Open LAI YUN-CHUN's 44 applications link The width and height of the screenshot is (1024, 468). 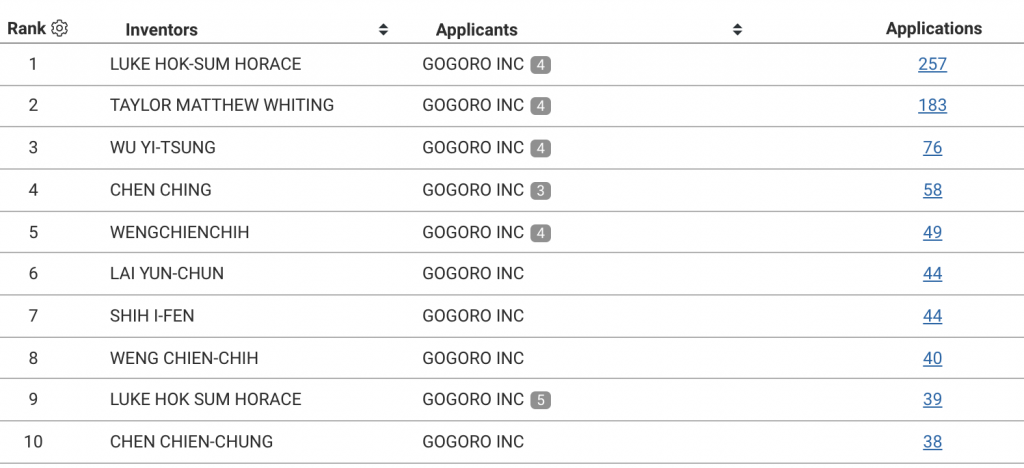(x=933, y=273)
